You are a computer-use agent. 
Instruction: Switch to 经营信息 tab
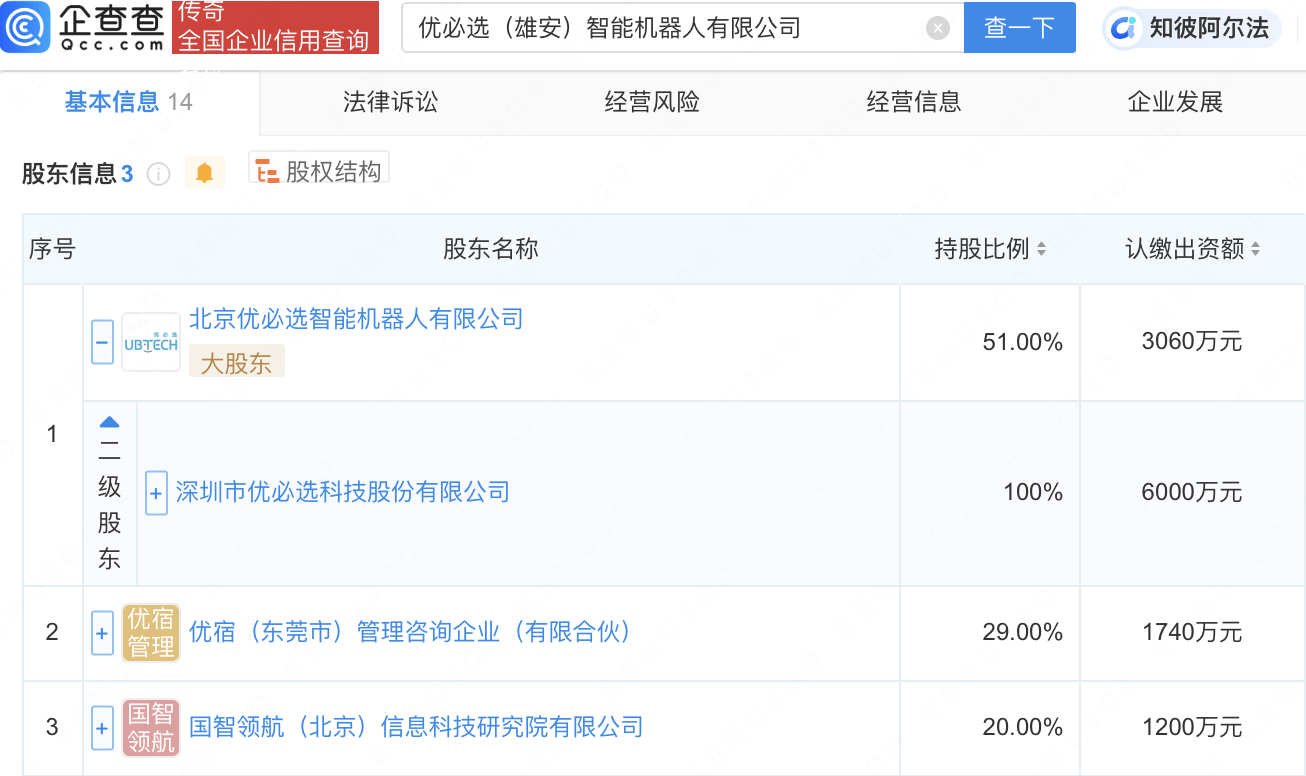coord(914,102)
